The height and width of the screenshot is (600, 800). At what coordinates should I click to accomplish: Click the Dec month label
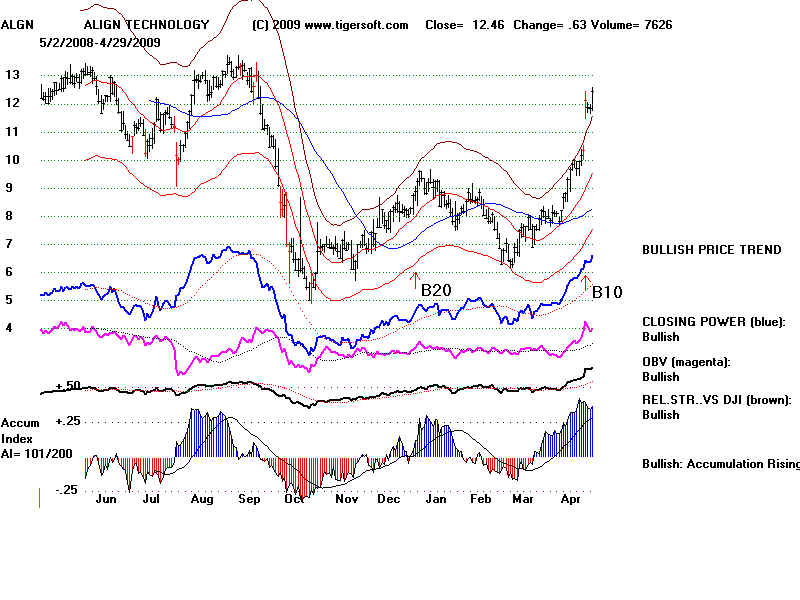pos(388,499)
